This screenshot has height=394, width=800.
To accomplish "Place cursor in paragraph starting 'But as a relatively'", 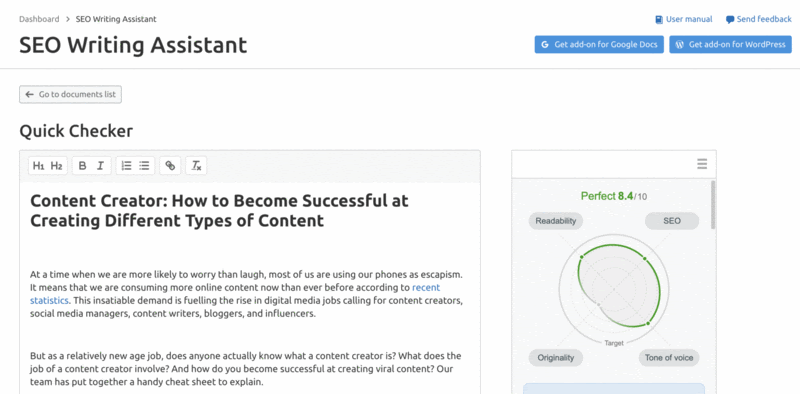I will 245,368.
